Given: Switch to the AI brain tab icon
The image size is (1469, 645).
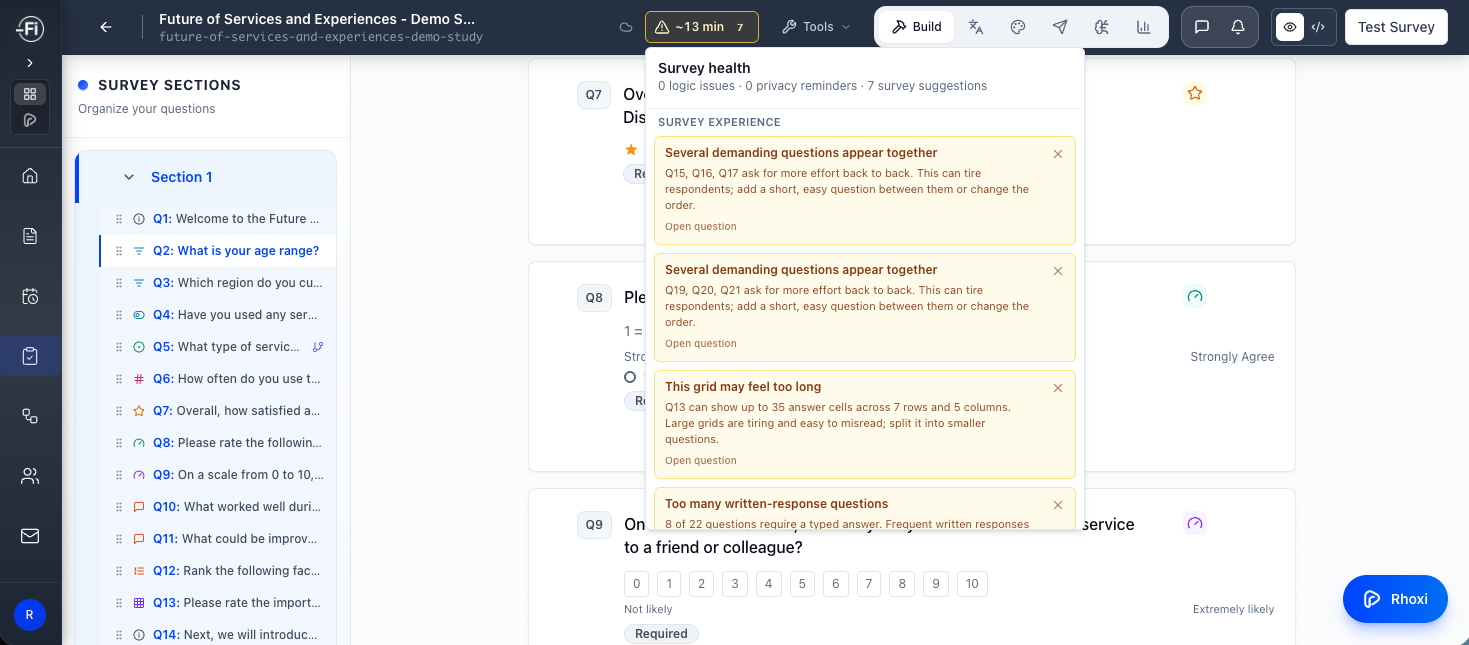Looking at the screenshot, I should pos(1102,27).
